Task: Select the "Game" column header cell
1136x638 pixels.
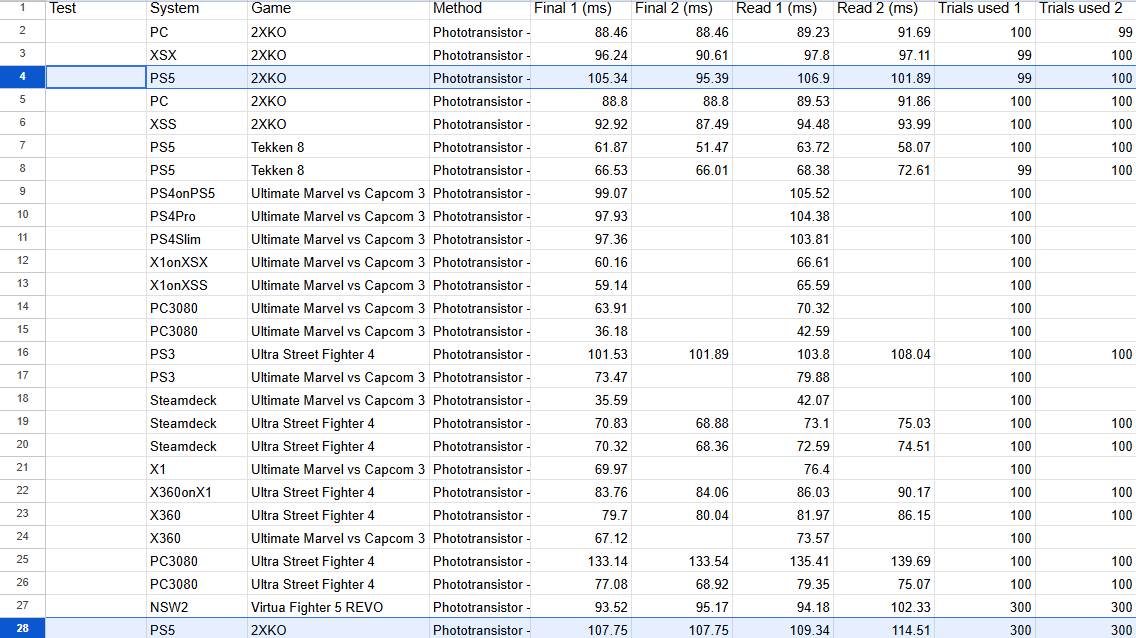Action: click(338, 9)
